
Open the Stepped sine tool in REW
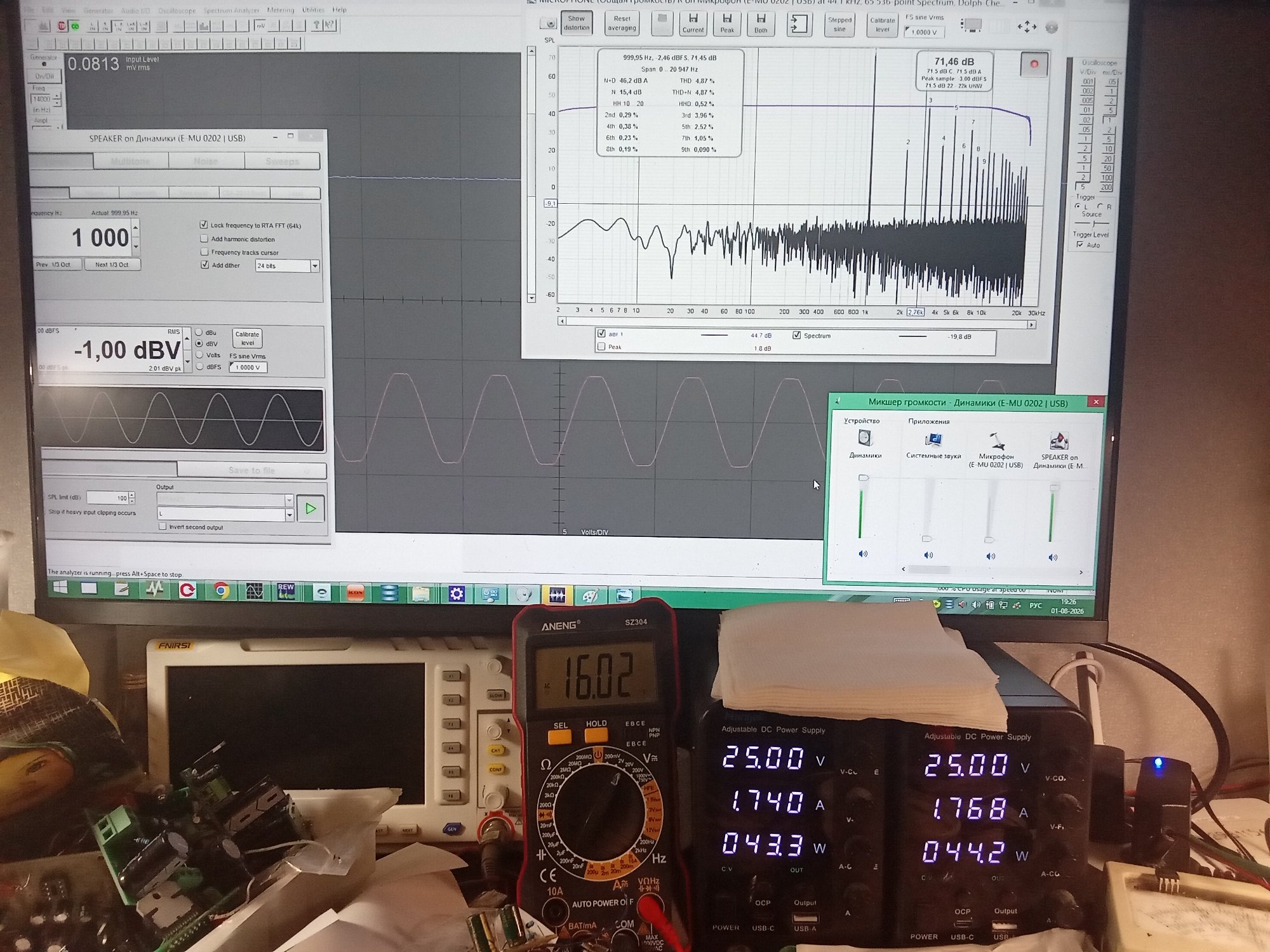pyautogui.click(x=839, y=24)
